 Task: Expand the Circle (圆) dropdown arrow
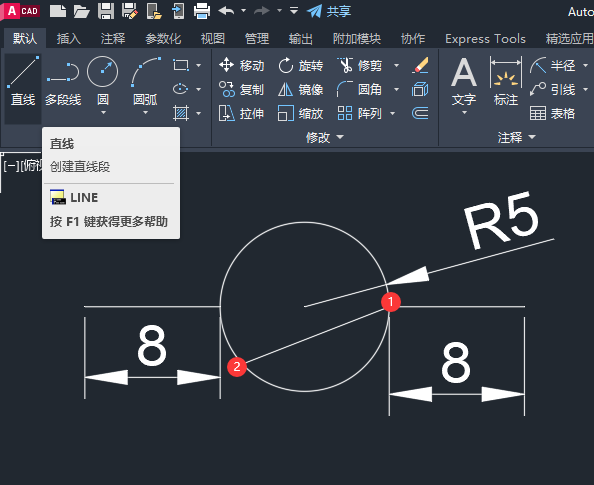point(103,113)
